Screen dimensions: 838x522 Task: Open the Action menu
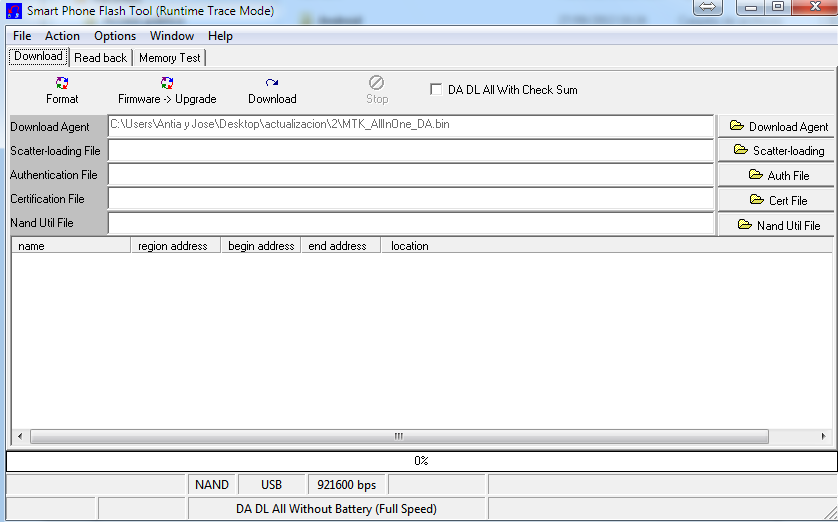[62, 36]
